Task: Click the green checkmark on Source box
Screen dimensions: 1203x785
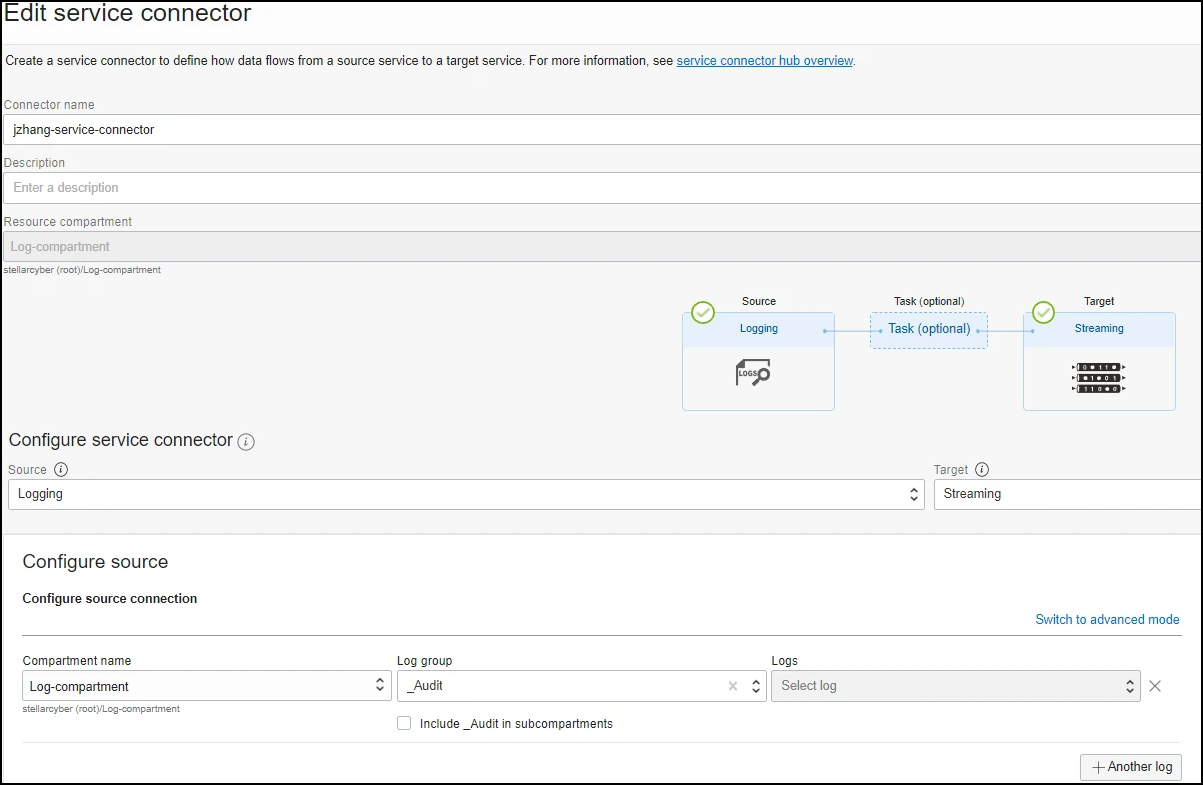Action: tap(703, 312)
